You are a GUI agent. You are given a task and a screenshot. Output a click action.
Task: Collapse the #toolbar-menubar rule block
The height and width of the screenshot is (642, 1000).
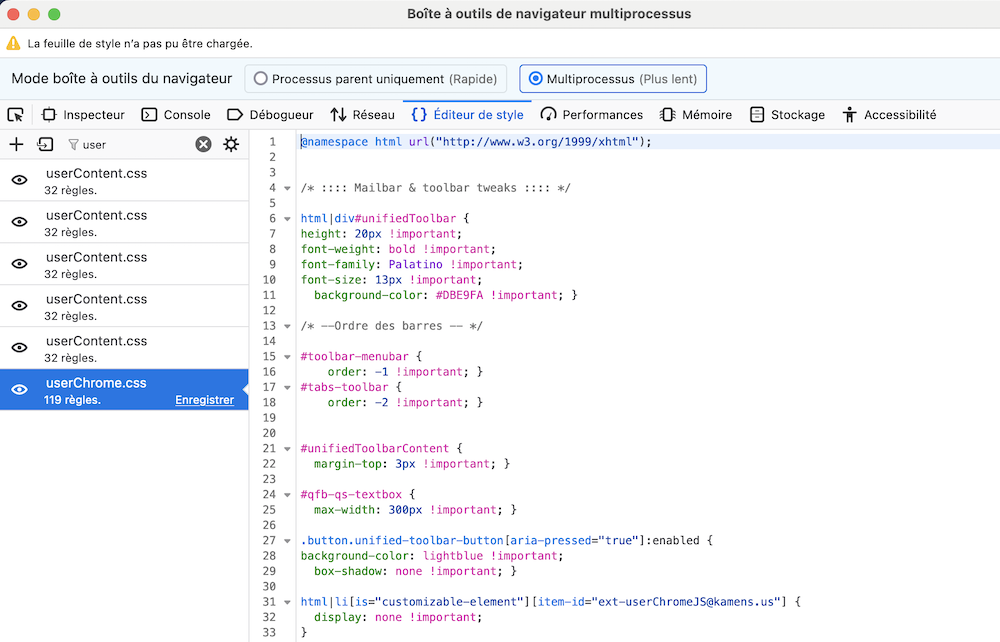coord(288,357)
